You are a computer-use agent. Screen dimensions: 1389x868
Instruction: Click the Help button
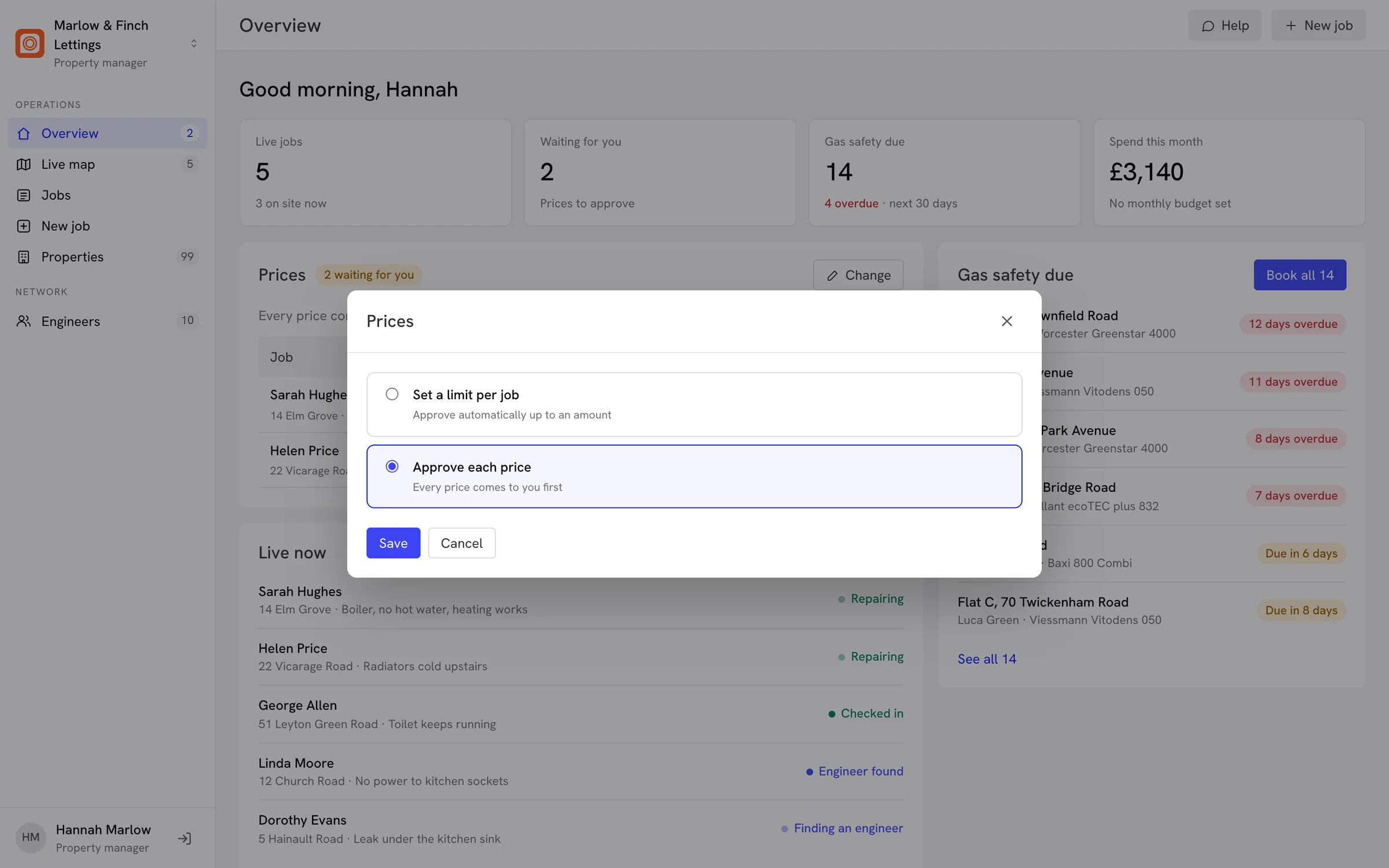[1225, 25]
